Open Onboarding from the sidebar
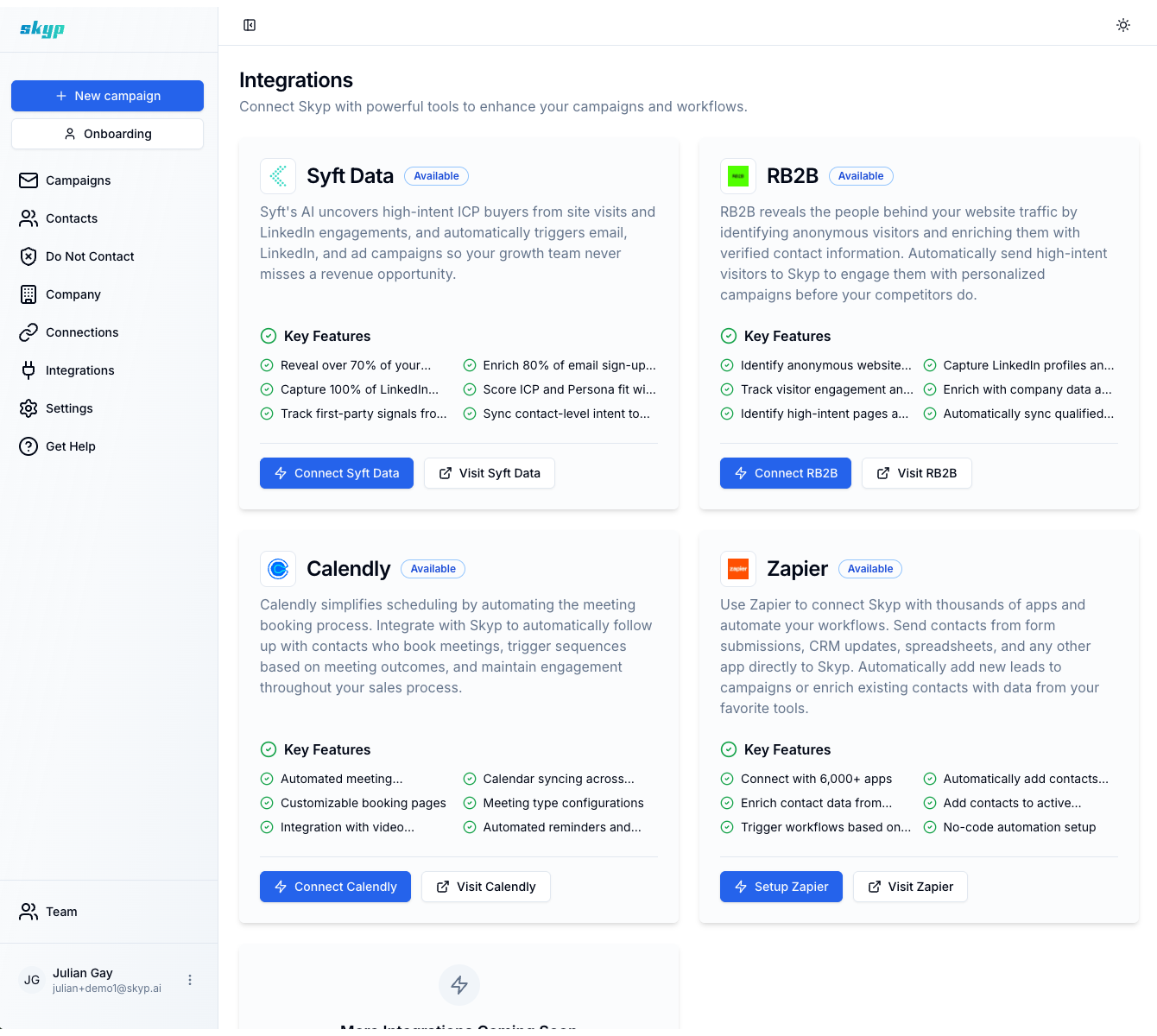 107,134
